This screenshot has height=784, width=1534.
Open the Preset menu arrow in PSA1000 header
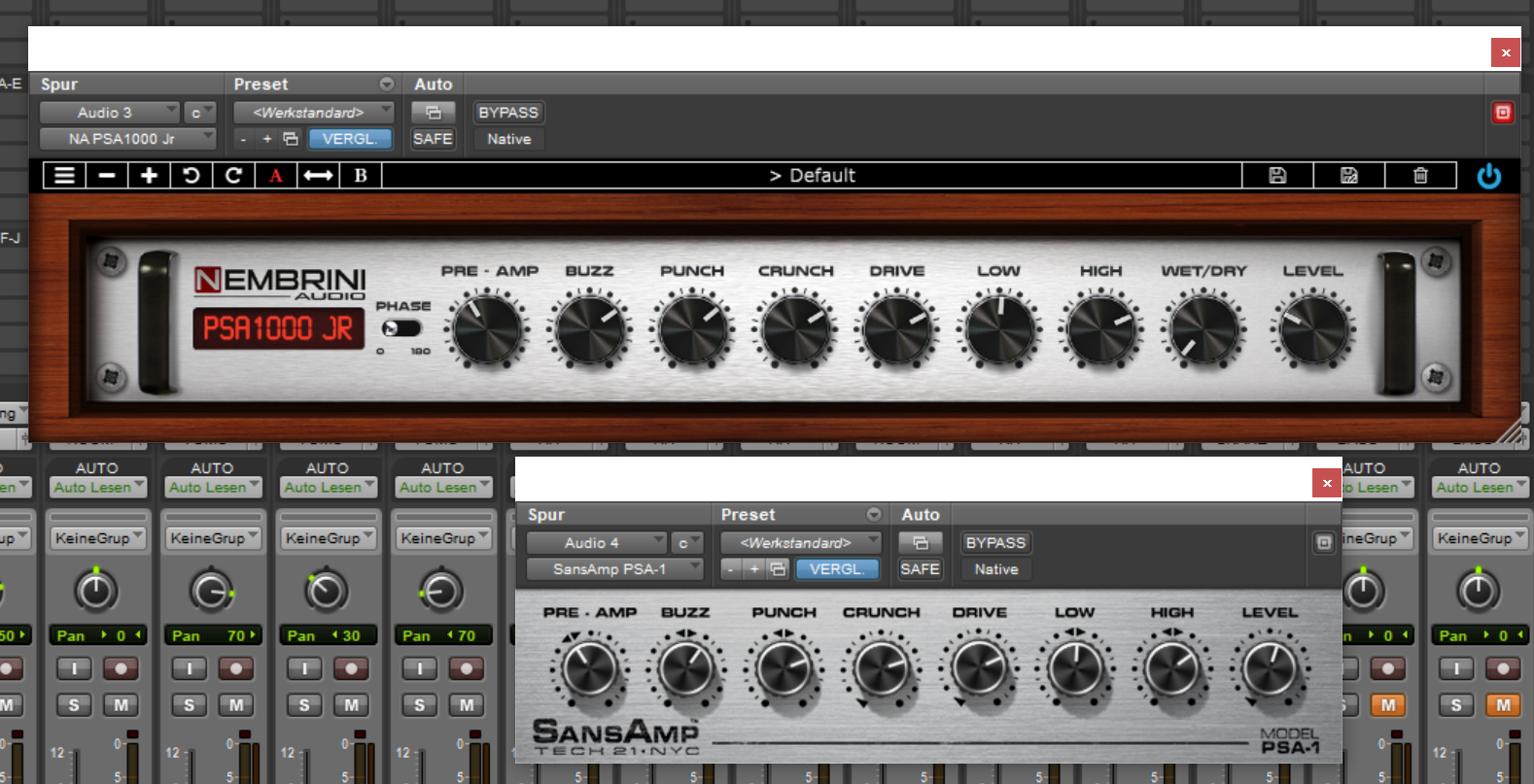(387, 85)
